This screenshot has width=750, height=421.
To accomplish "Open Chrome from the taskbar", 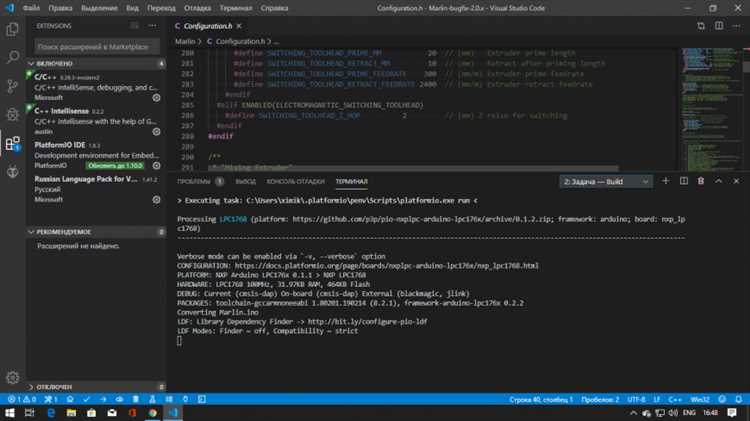I will click(x=153, y=413).
